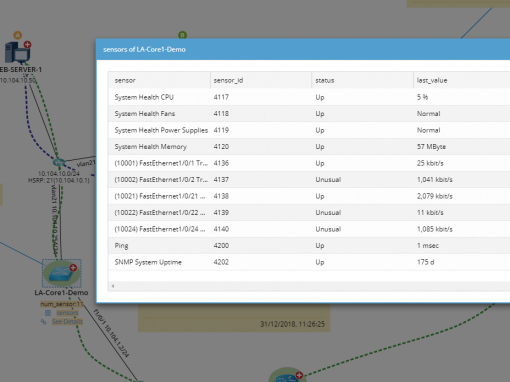This screenshot has height=382, width=510.
Task: Open See Details link under LA-Core1-Demo
Action: point(67,322)
